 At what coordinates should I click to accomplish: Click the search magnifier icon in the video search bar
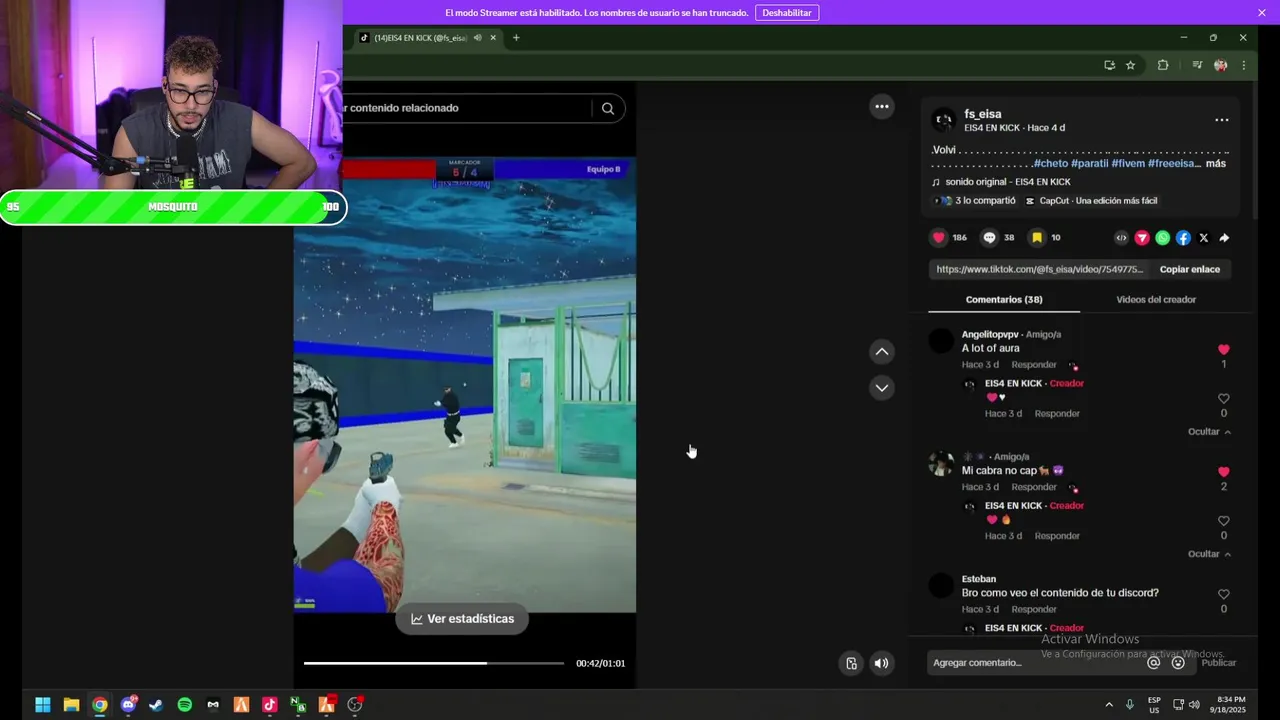[x=607, y=108]
